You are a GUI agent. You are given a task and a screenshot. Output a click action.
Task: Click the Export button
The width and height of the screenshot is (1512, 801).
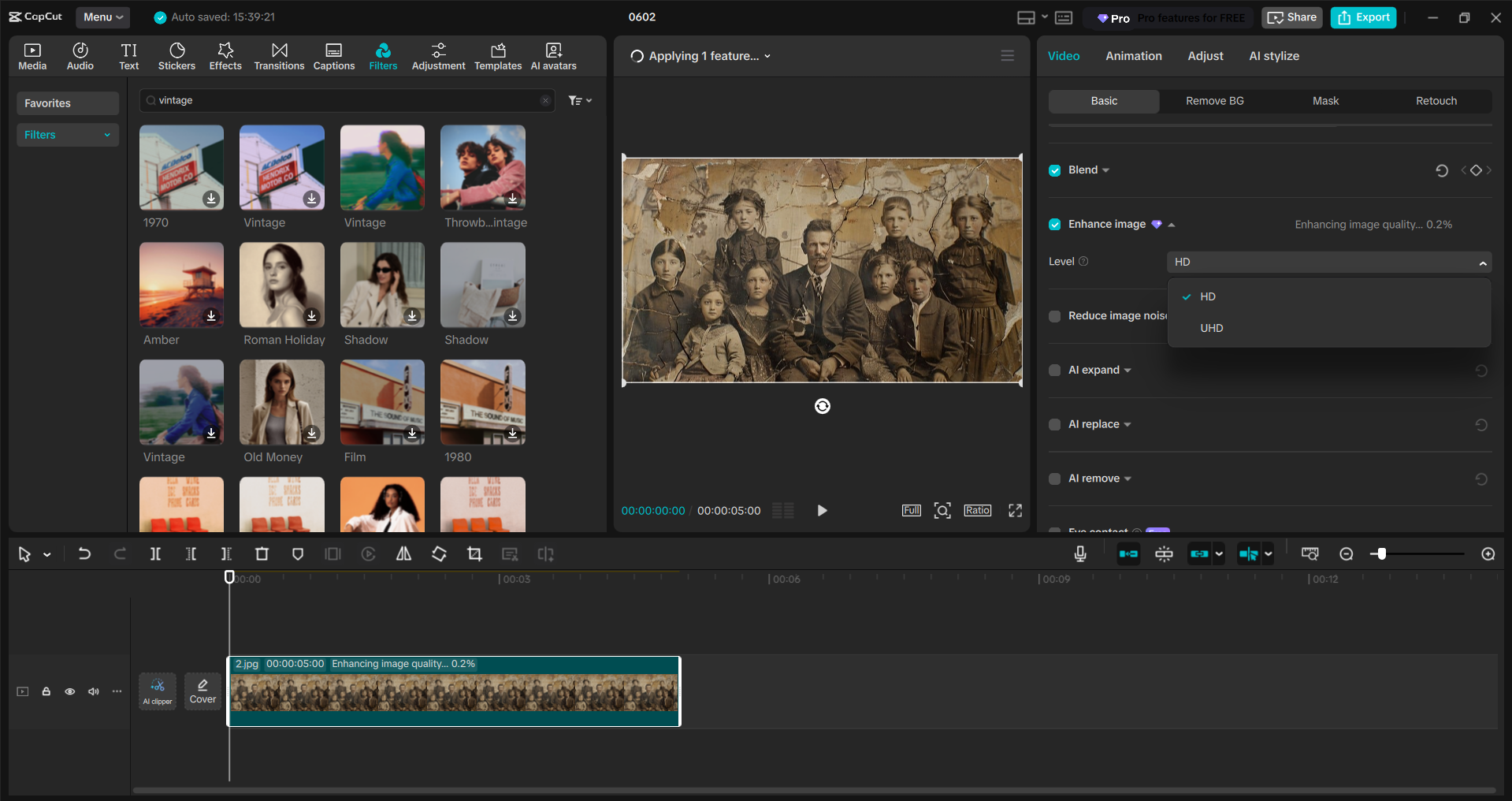point(1362,17)
